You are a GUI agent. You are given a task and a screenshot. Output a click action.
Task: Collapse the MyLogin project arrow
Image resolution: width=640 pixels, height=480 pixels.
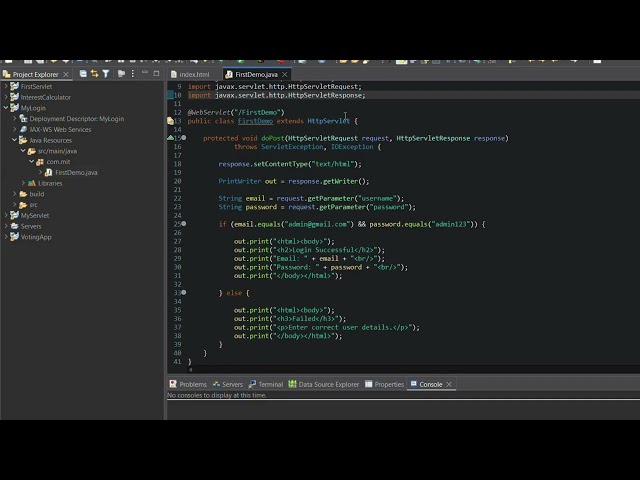[x=6, y=108]
